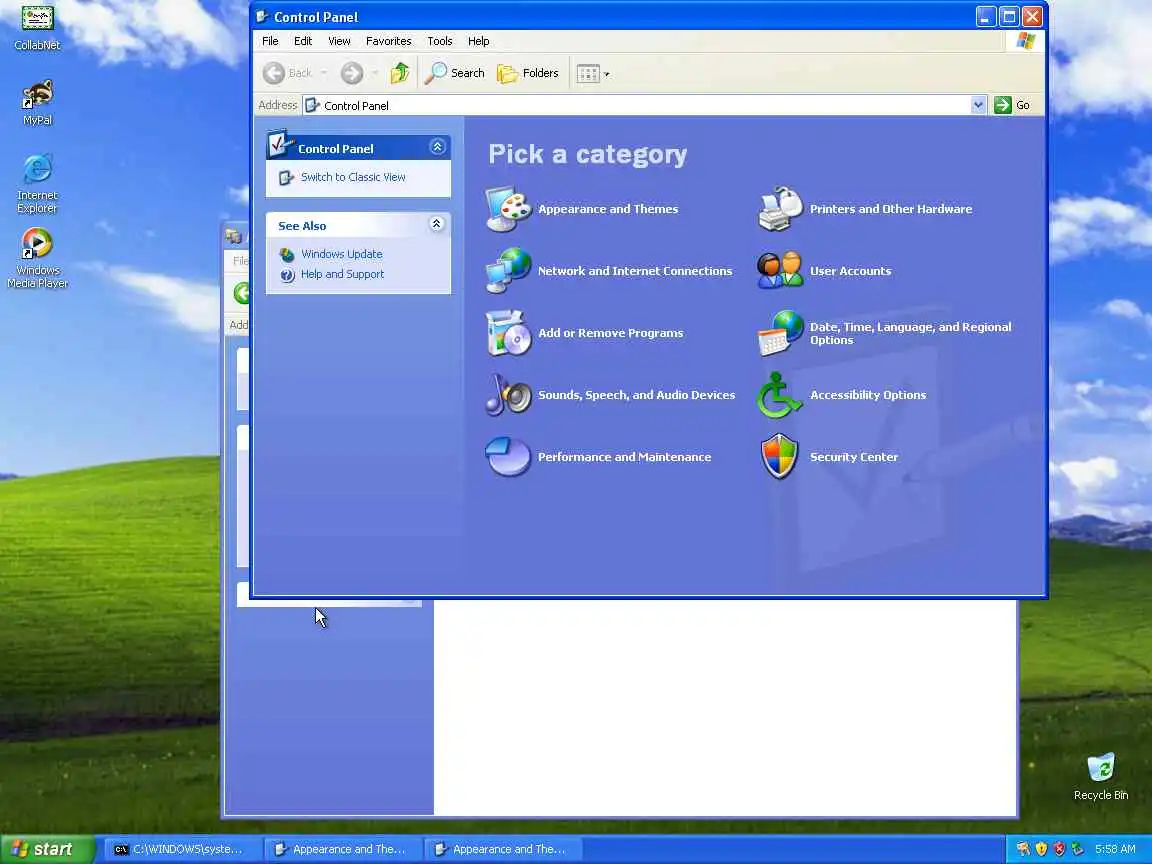1152x864 pixels.
Task: Click Network and Internet Connections globe icon
Action: tap(508, 271)
